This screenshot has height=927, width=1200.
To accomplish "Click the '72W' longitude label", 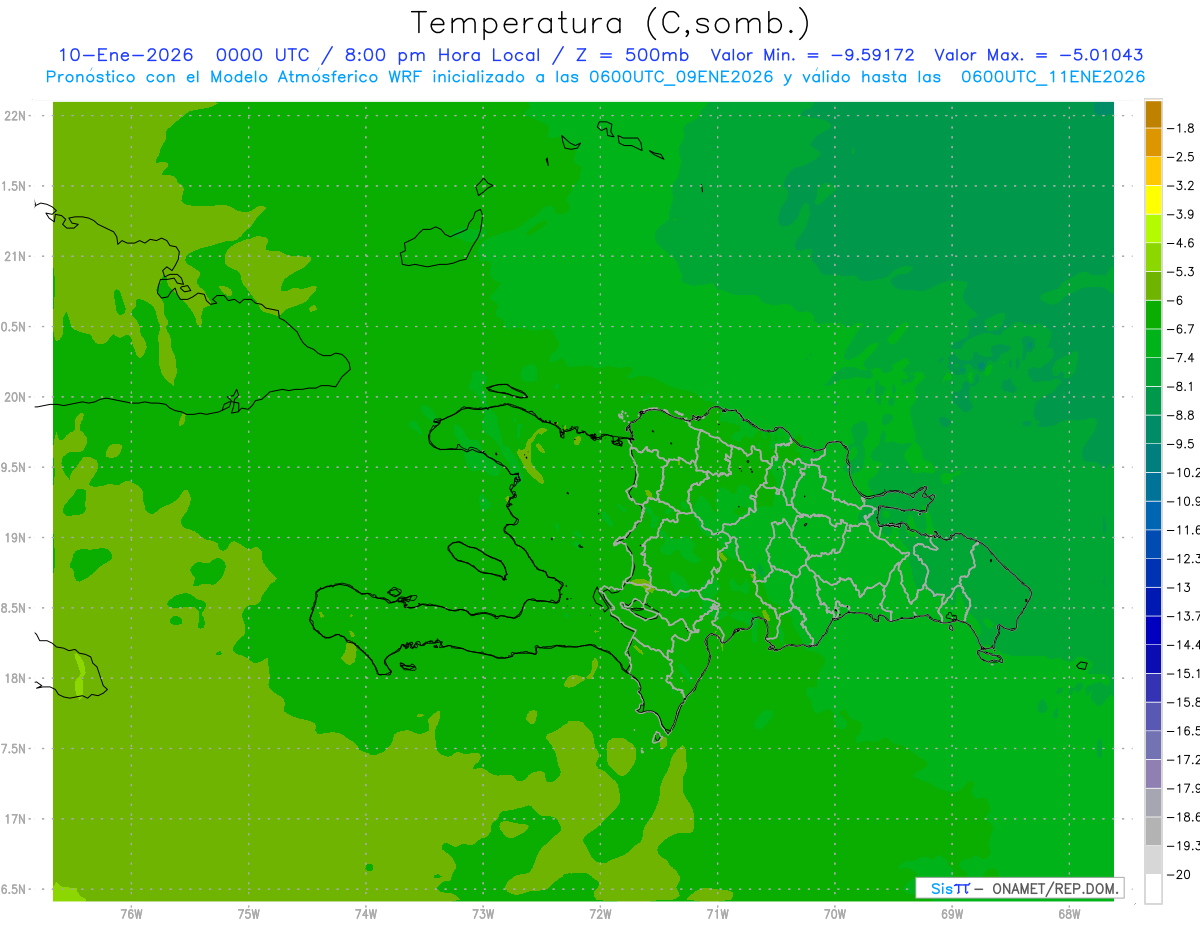I will pos(600,913).
